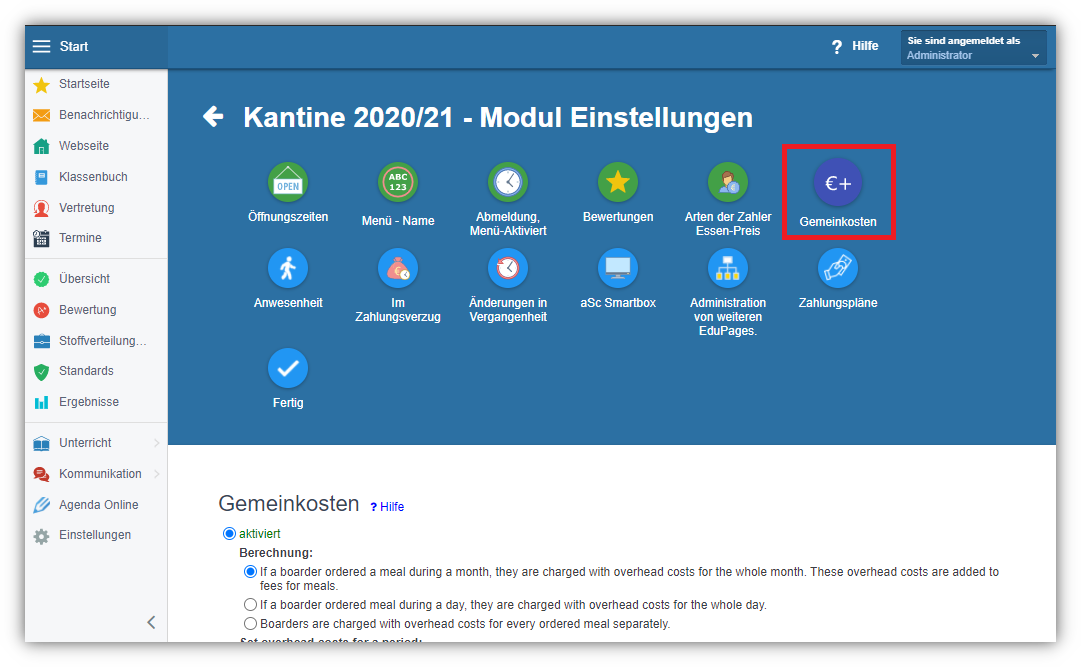
Task: Open Vertretung in the sidebar
Action: [86, 208]
